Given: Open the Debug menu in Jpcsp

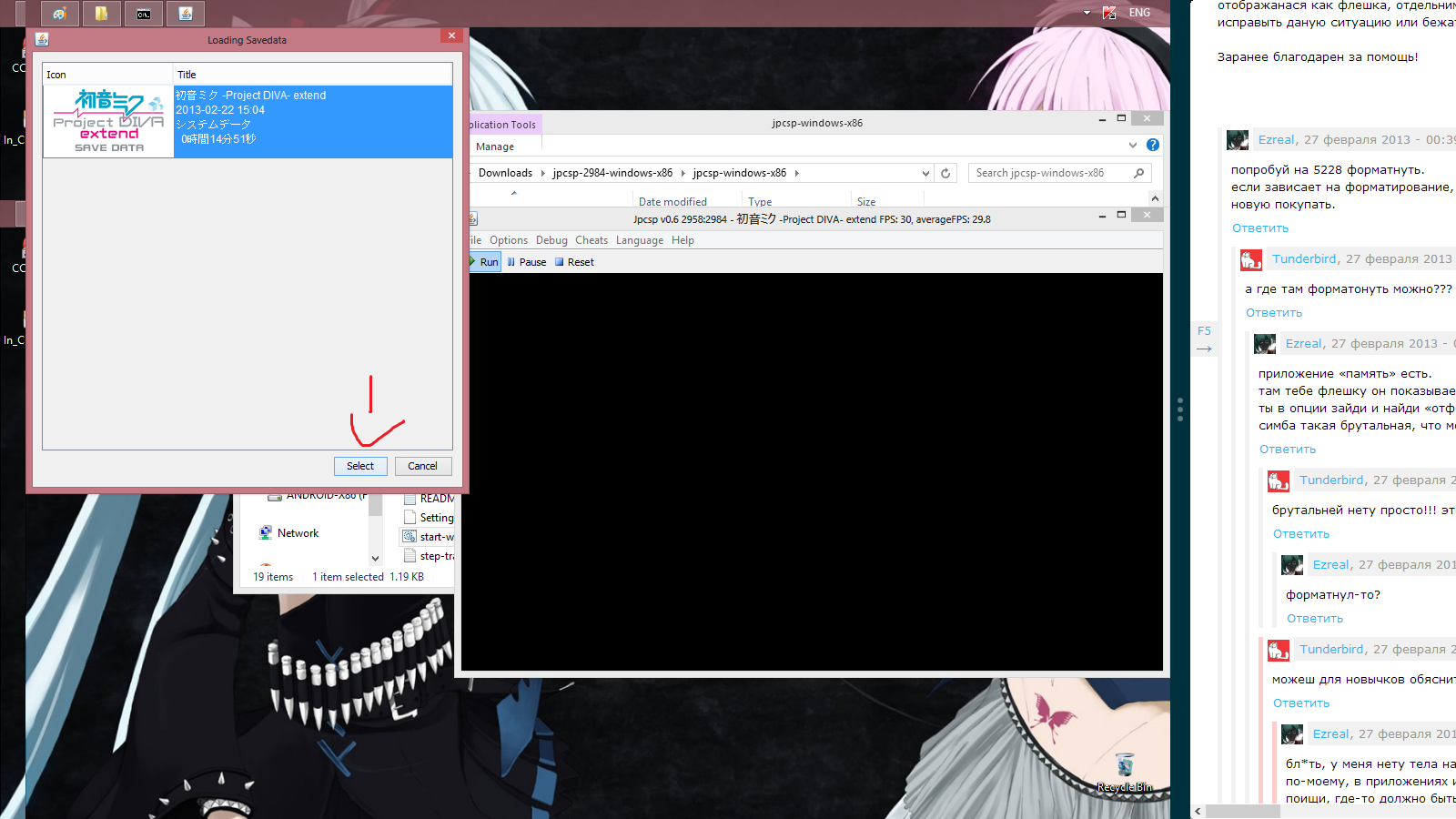Looking at the screenshot, I should (x=551, y=240).
